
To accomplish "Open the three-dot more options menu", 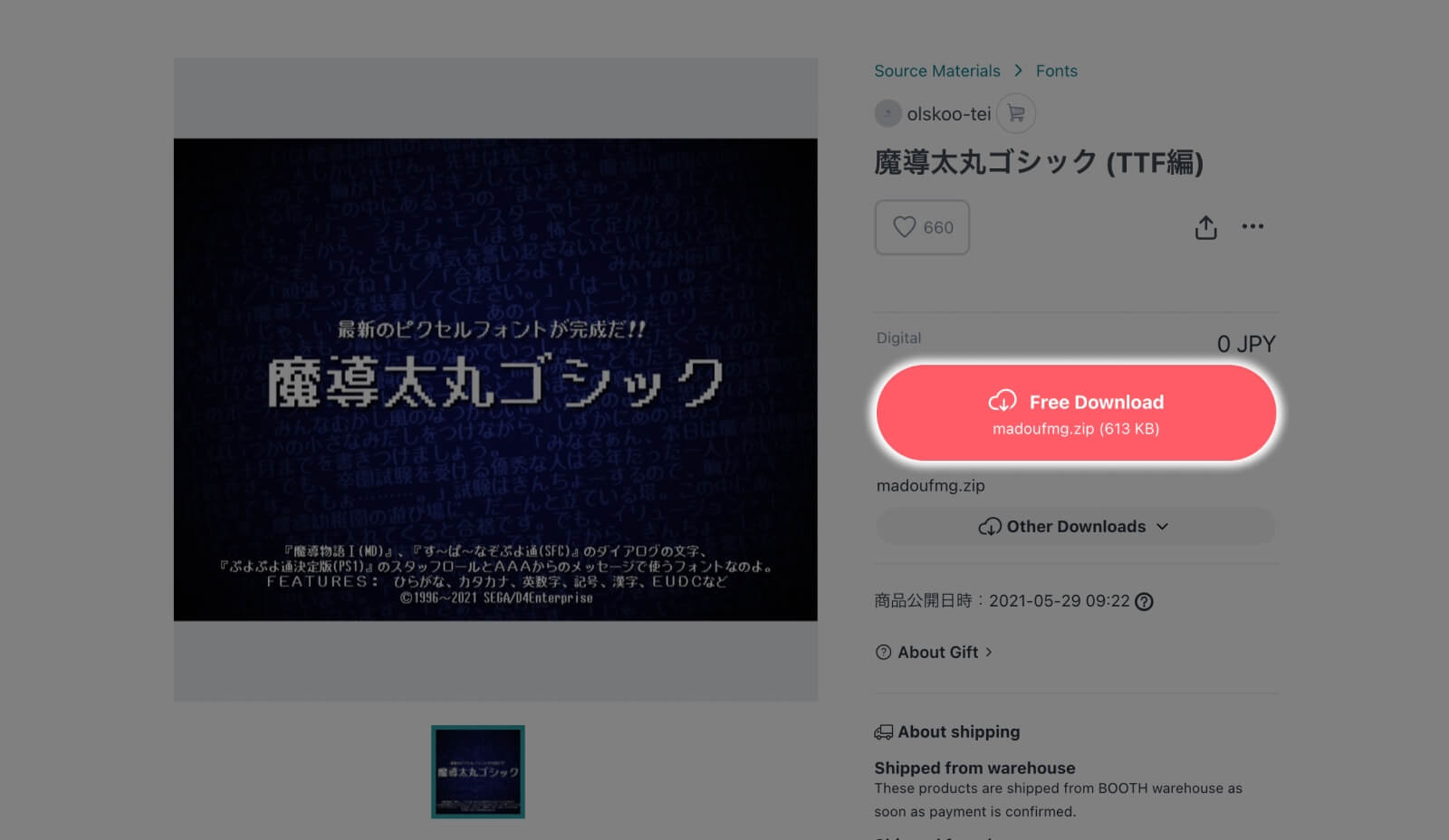I will click(1254, 227).
